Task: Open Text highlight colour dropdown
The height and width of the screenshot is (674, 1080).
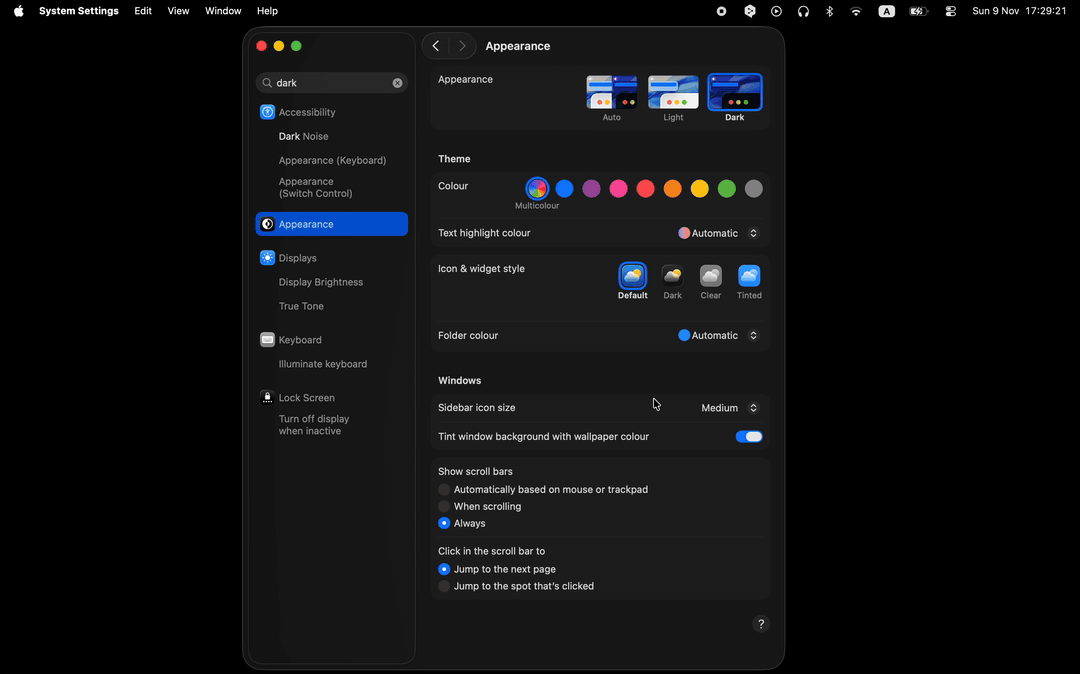Action: [718, 233]
